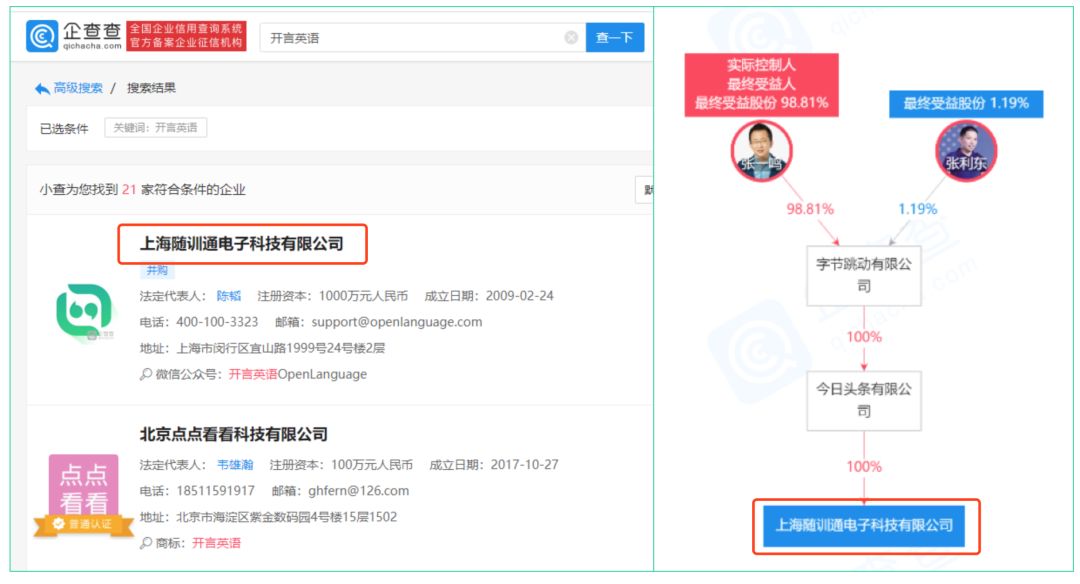This screenshot has height=584, width=1080.
Task: Click 张一鸣 avatar in equity chart
Action: [x=761, y=151]
